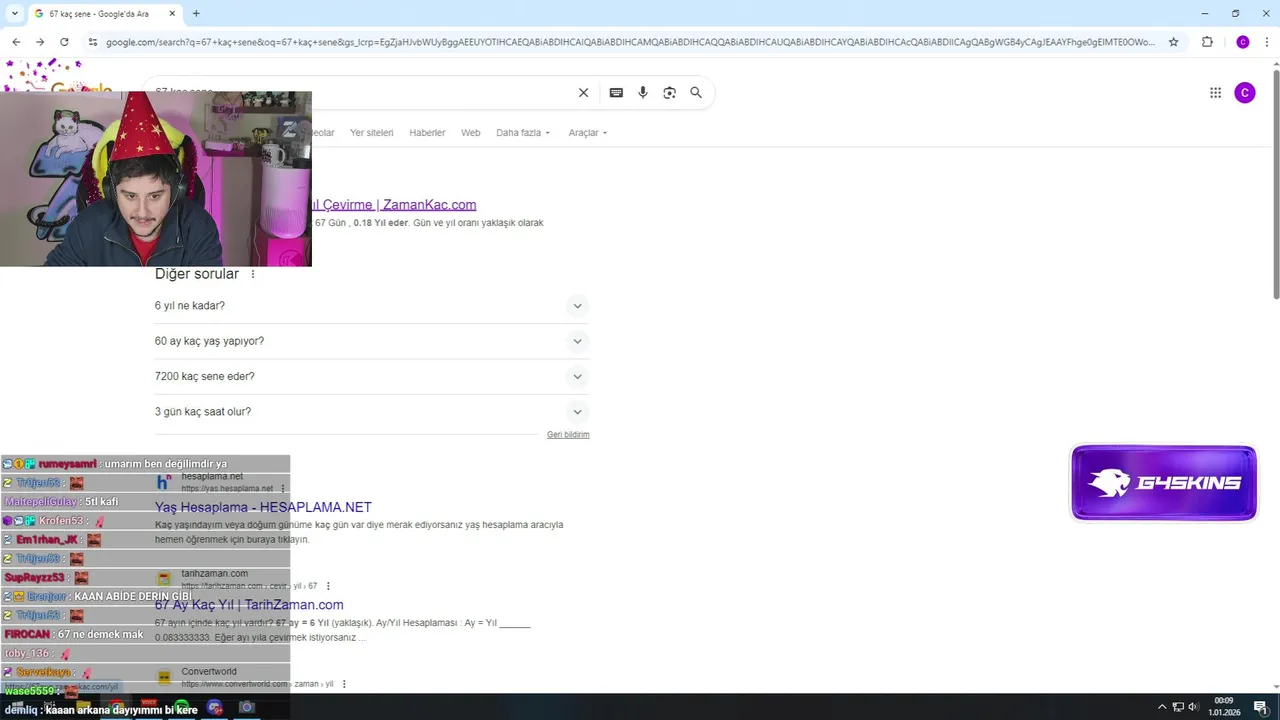
Task: Open the Google apps grid
Action: point(1215,93)
